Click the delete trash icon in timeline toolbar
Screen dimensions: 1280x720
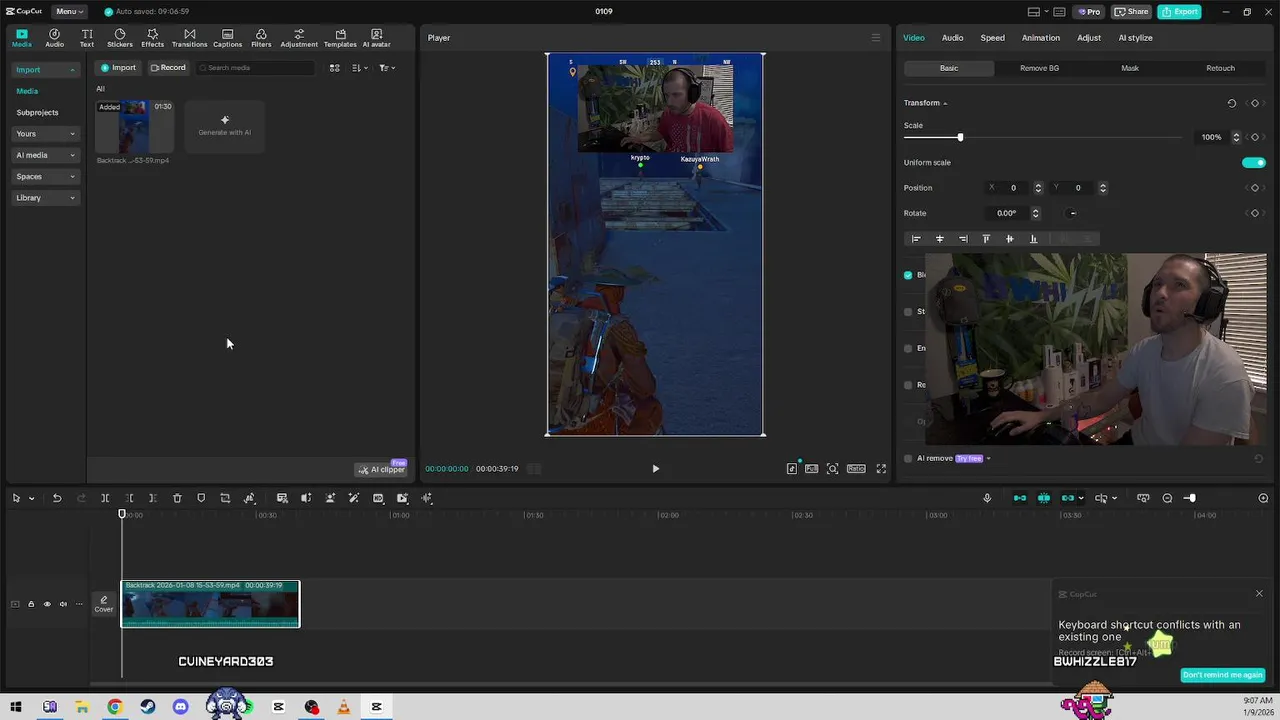click(177, 498)
